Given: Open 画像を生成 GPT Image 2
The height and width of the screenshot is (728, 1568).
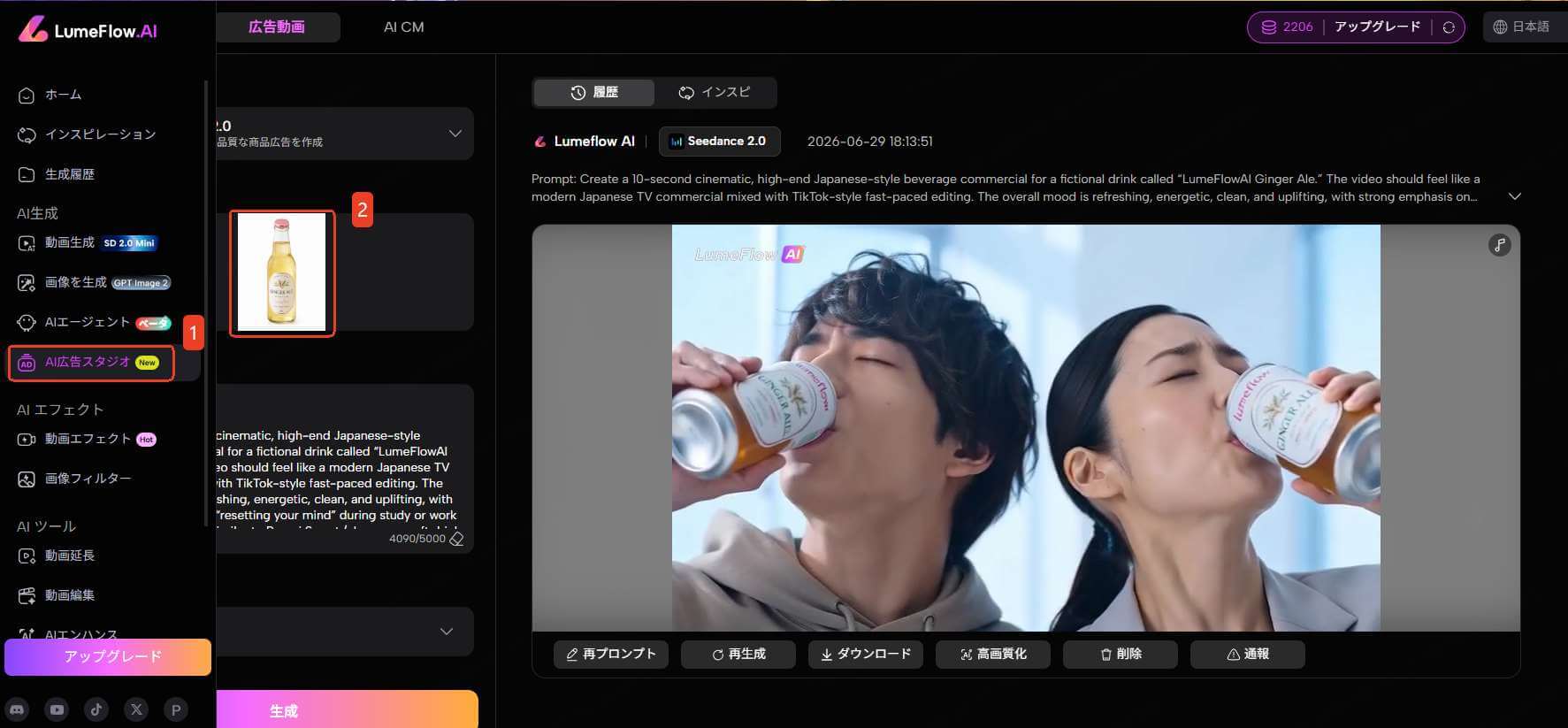Looking at the screenshot, I should 94,282.
